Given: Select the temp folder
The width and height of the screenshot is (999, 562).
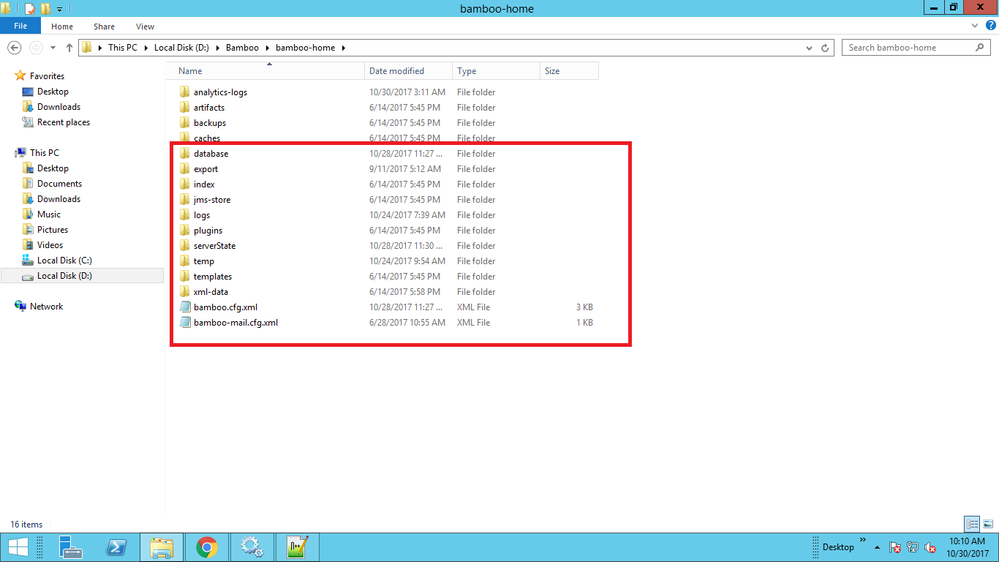Looking at the screenshot, I should click(204, 261).
